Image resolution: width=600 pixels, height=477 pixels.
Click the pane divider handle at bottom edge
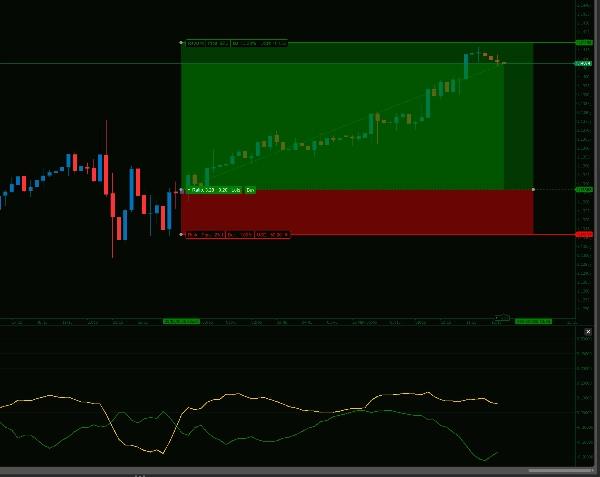pos(140,474)
